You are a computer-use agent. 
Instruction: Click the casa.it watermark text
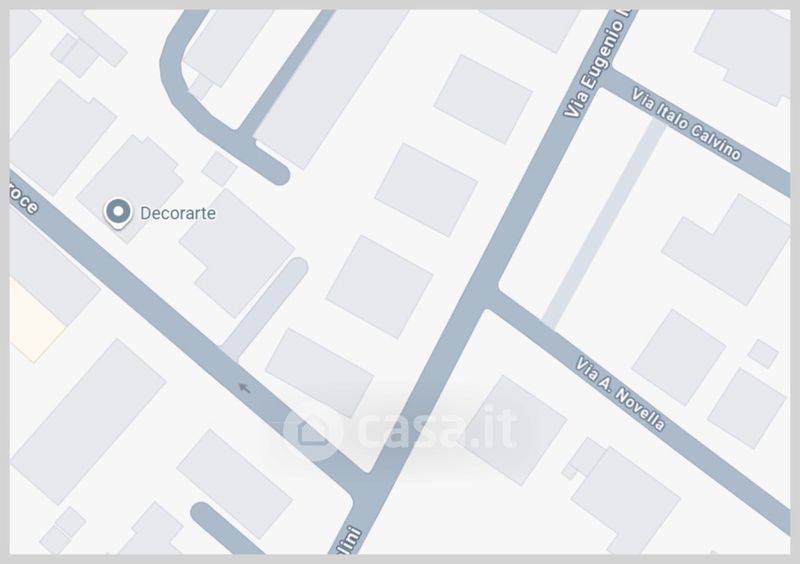[x=437, y=427]
